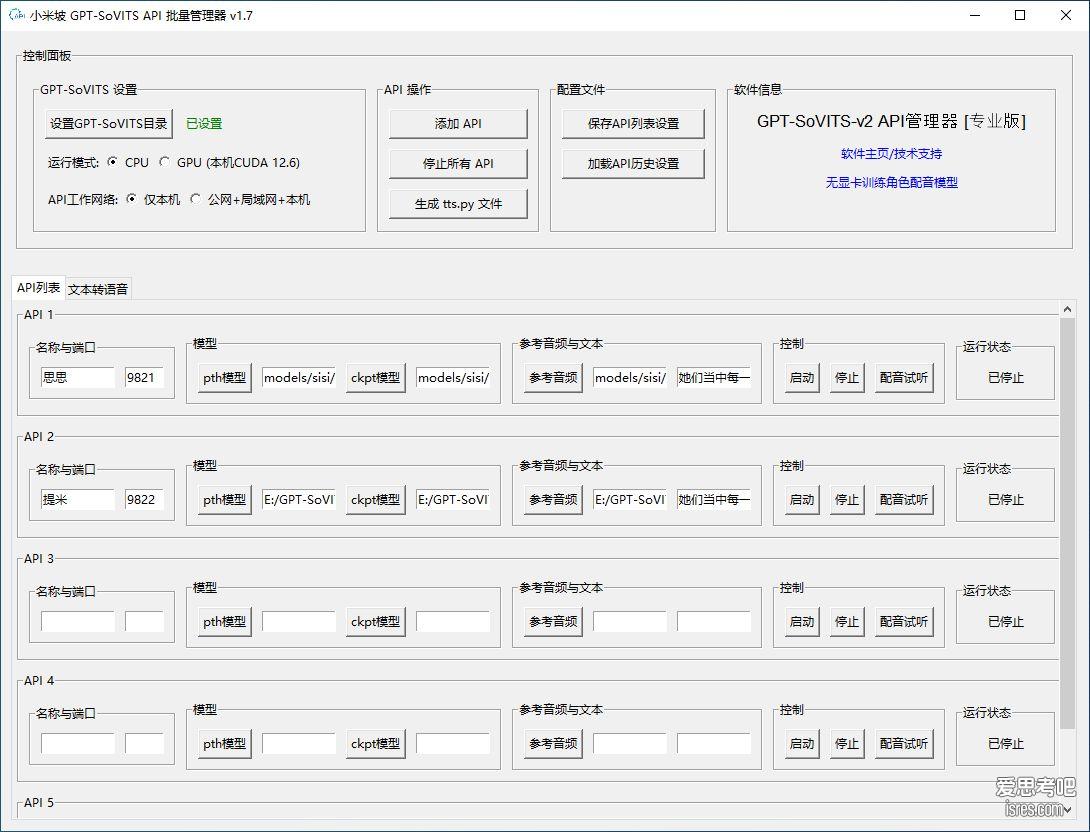Click API 1 已停止 status text

(x=1006, y=377)
